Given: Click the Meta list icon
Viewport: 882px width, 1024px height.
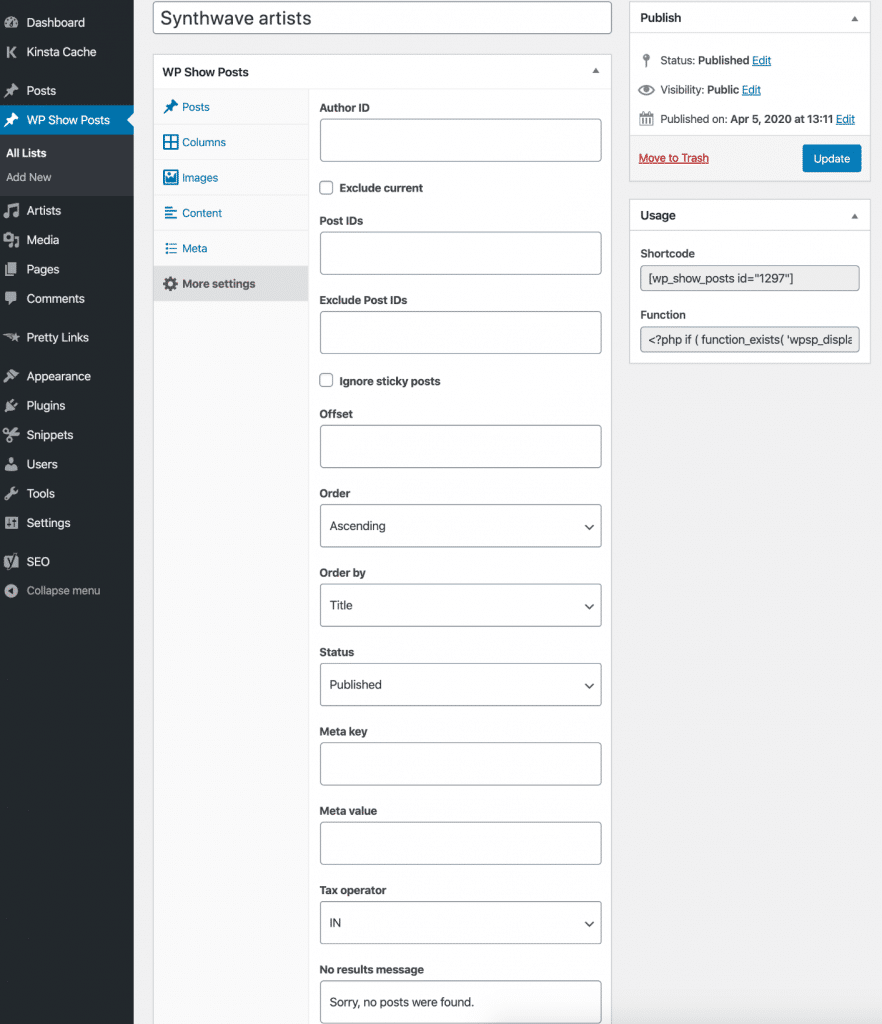Looking at the screenshot, I should tap(170, 248).
